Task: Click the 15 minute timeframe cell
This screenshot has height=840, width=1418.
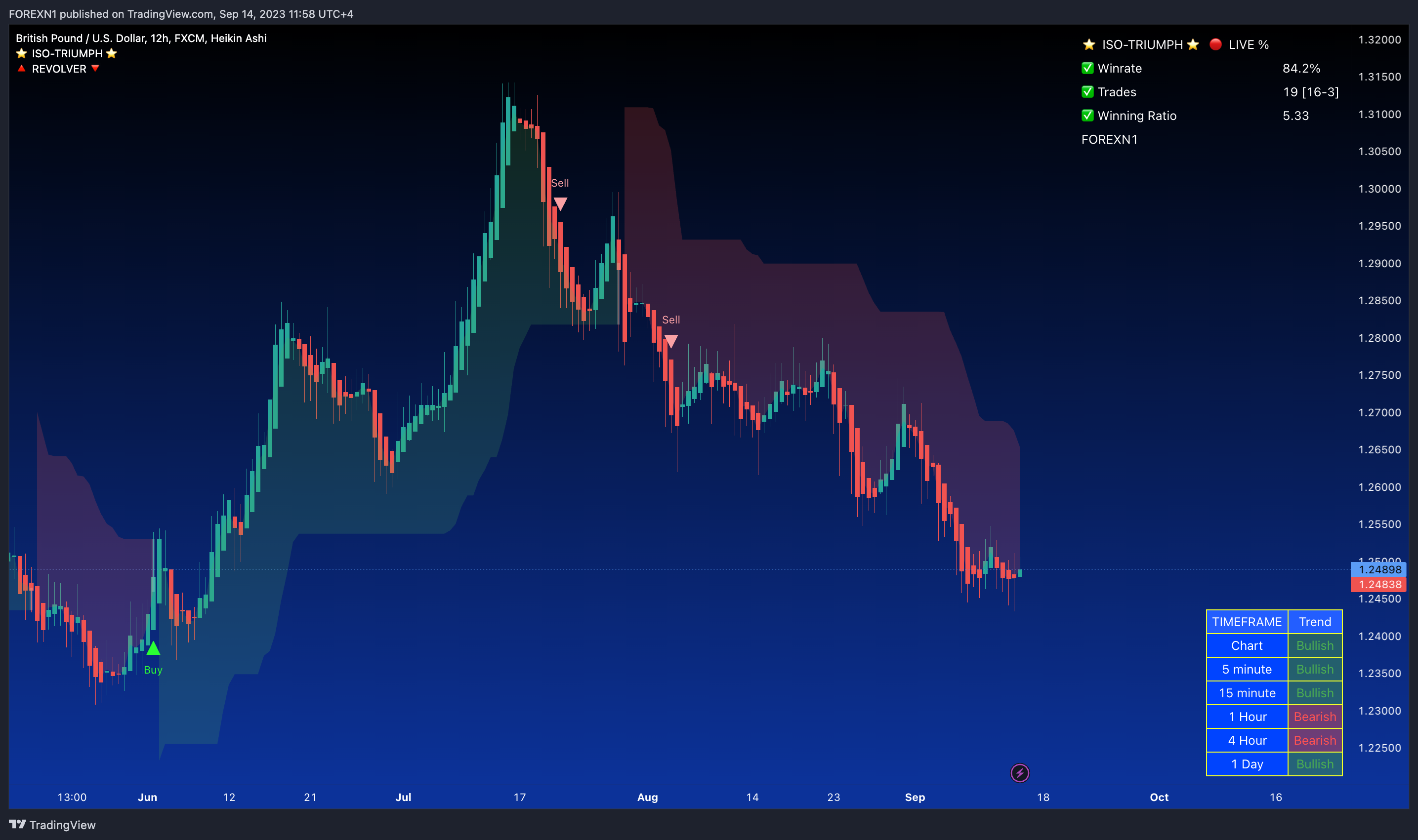Action: tap(1247, 693)
